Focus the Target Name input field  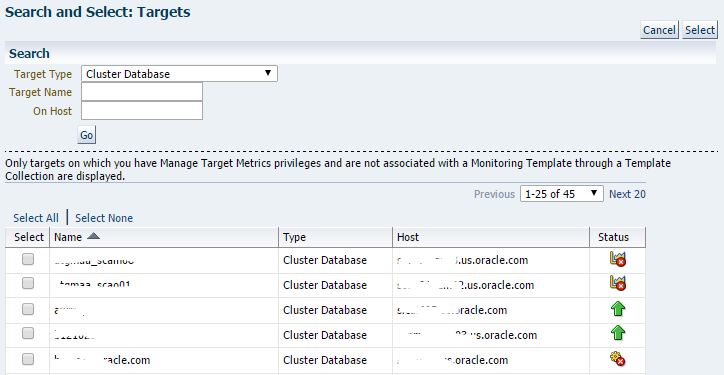142,92
